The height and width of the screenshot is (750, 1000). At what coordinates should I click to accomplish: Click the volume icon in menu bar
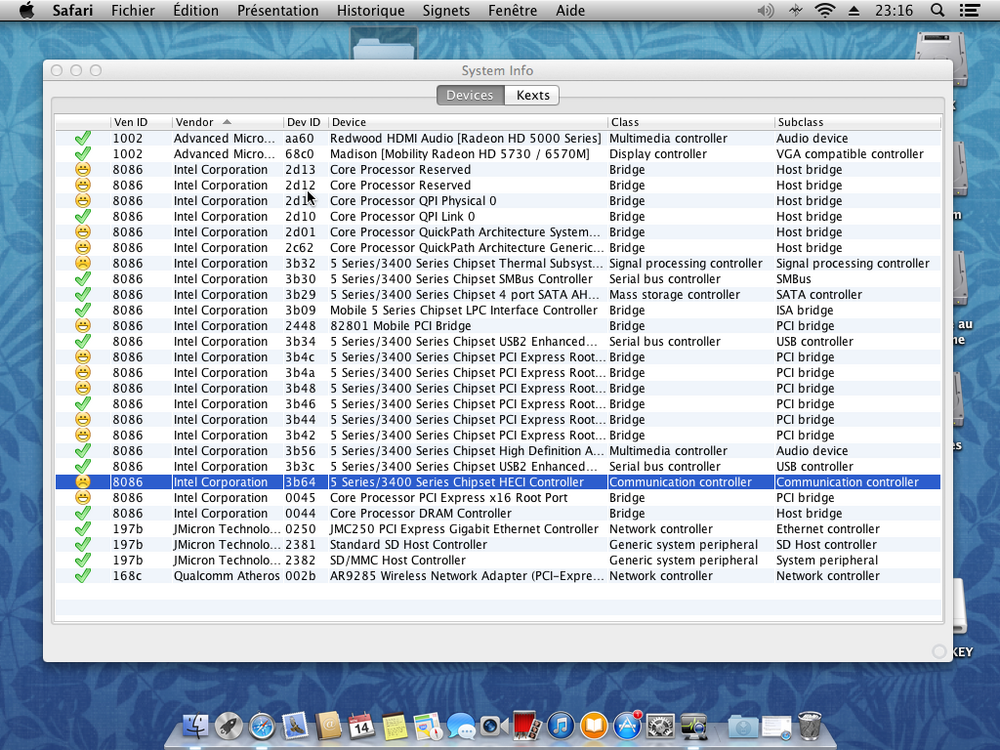tap(766, 10)
